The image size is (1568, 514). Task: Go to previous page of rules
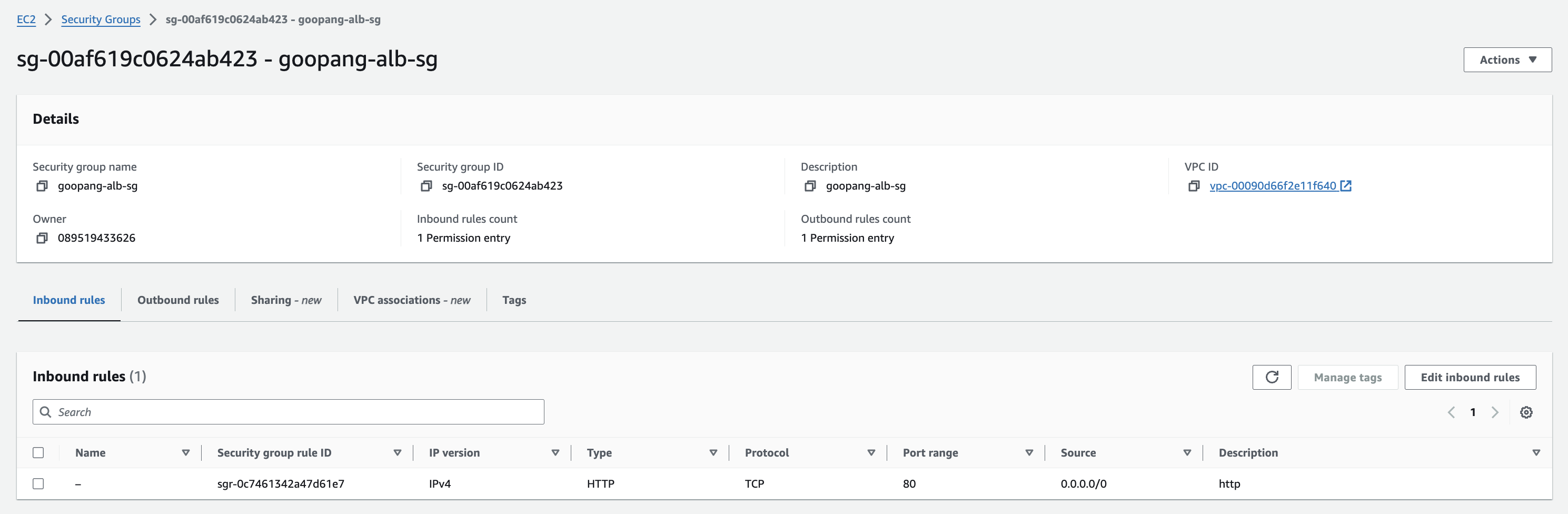1451,412
